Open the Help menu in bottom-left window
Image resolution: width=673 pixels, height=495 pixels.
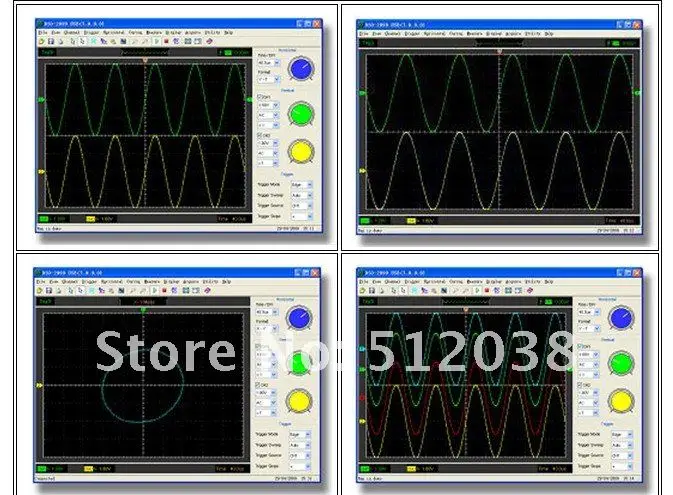(227, 282)
